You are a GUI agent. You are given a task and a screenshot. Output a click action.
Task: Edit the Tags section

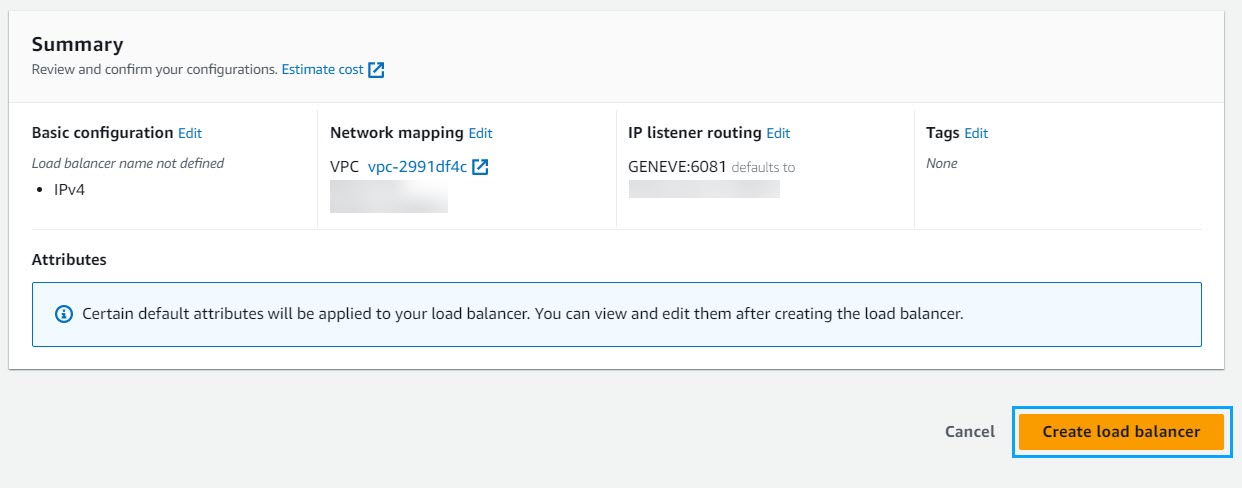(x=976, y=133)
